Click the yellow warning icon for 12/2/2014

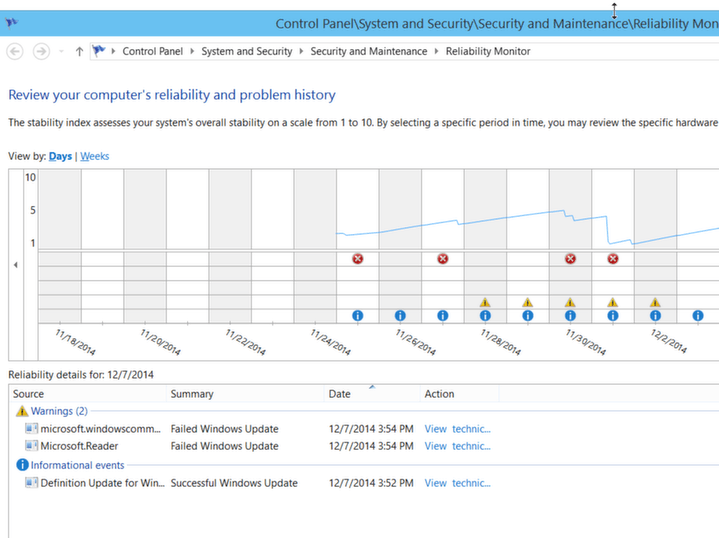[655, 302]
